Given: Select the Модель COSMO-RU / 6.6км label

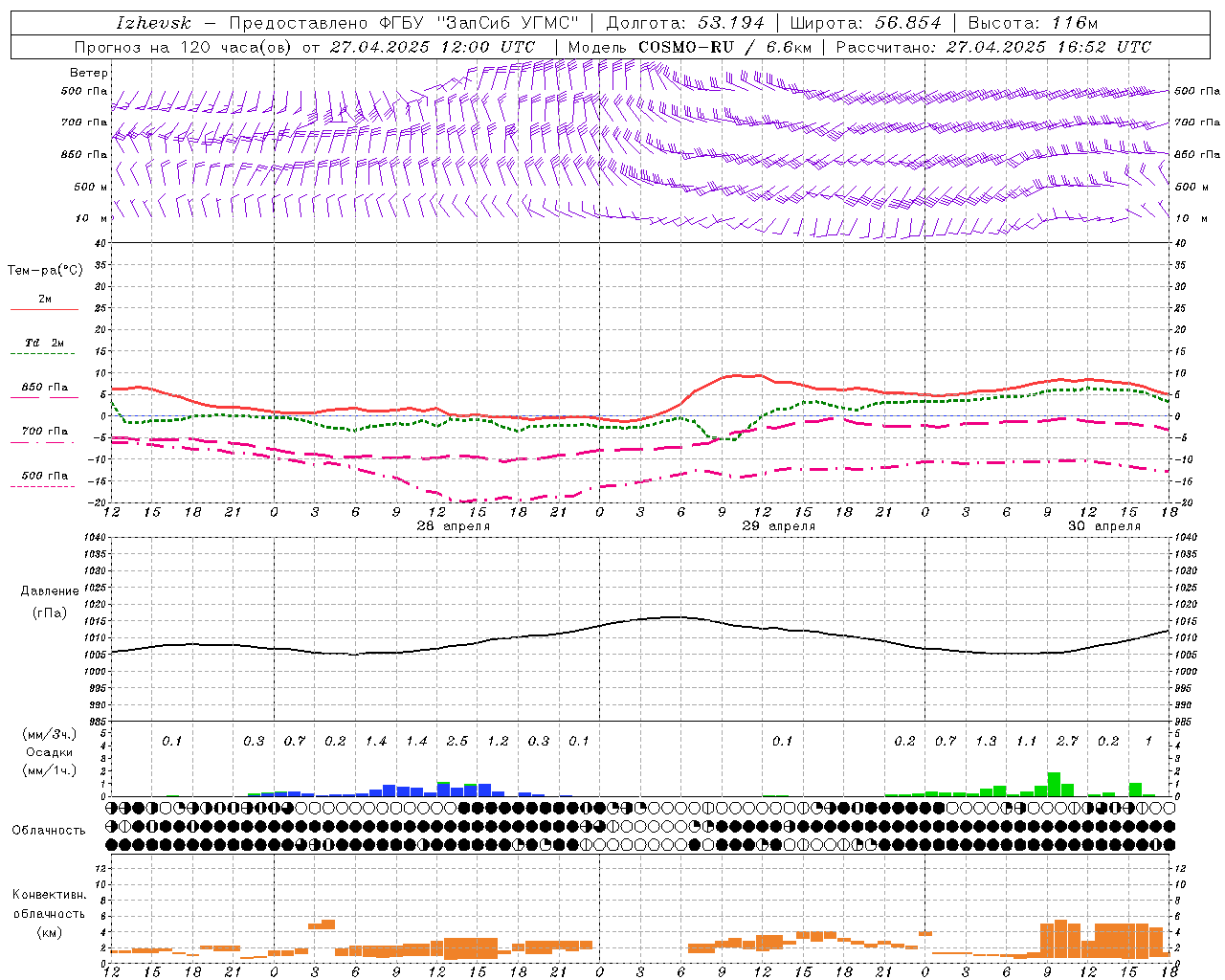Looking at the screenshot, I should [690, 47].
